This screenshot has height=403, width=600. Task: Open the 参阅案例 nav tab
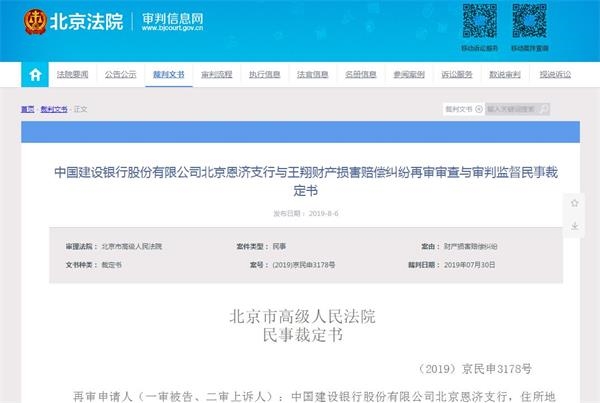[x=409, y=74]
